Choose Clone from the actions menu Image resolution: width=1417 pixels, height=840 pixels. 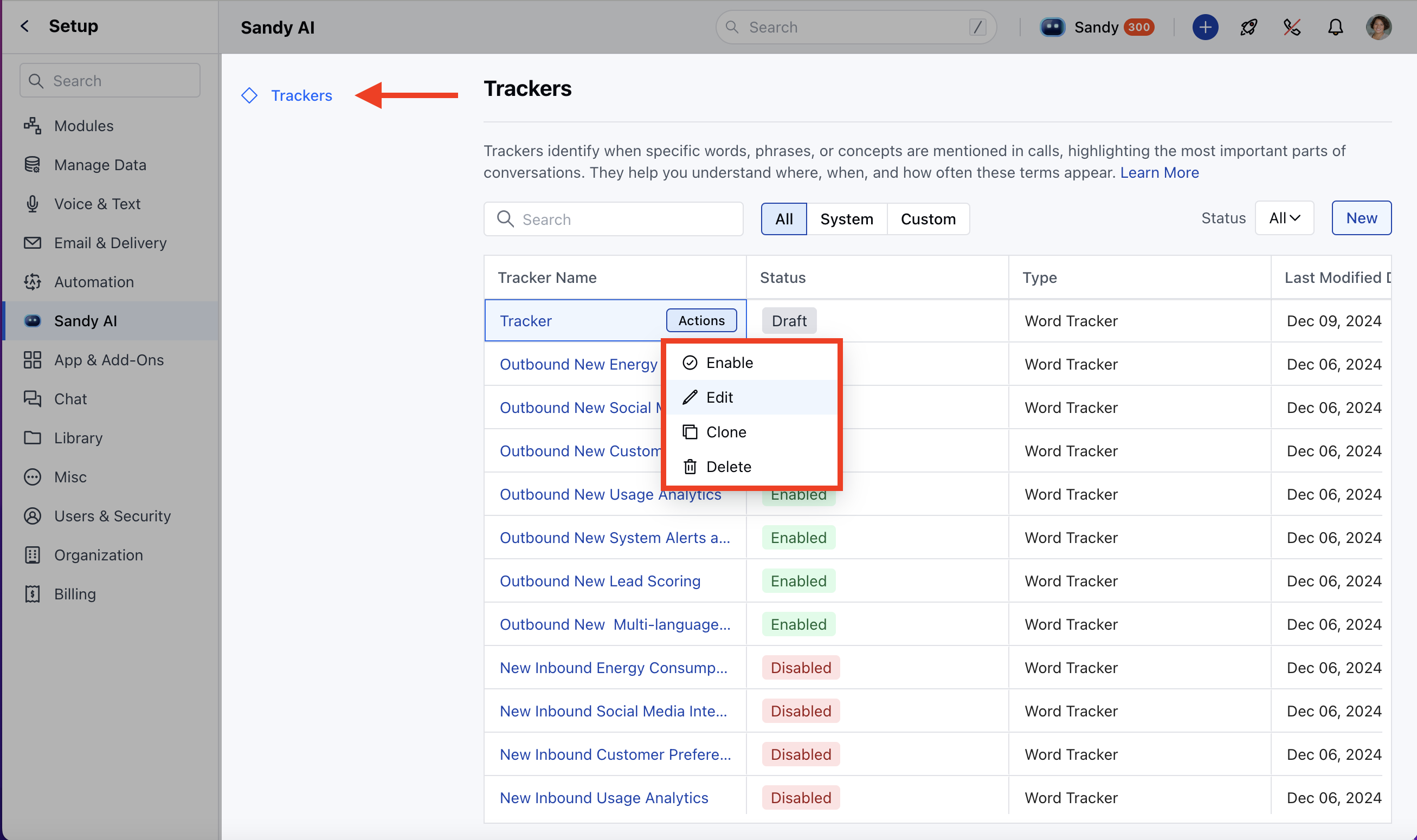726,432
